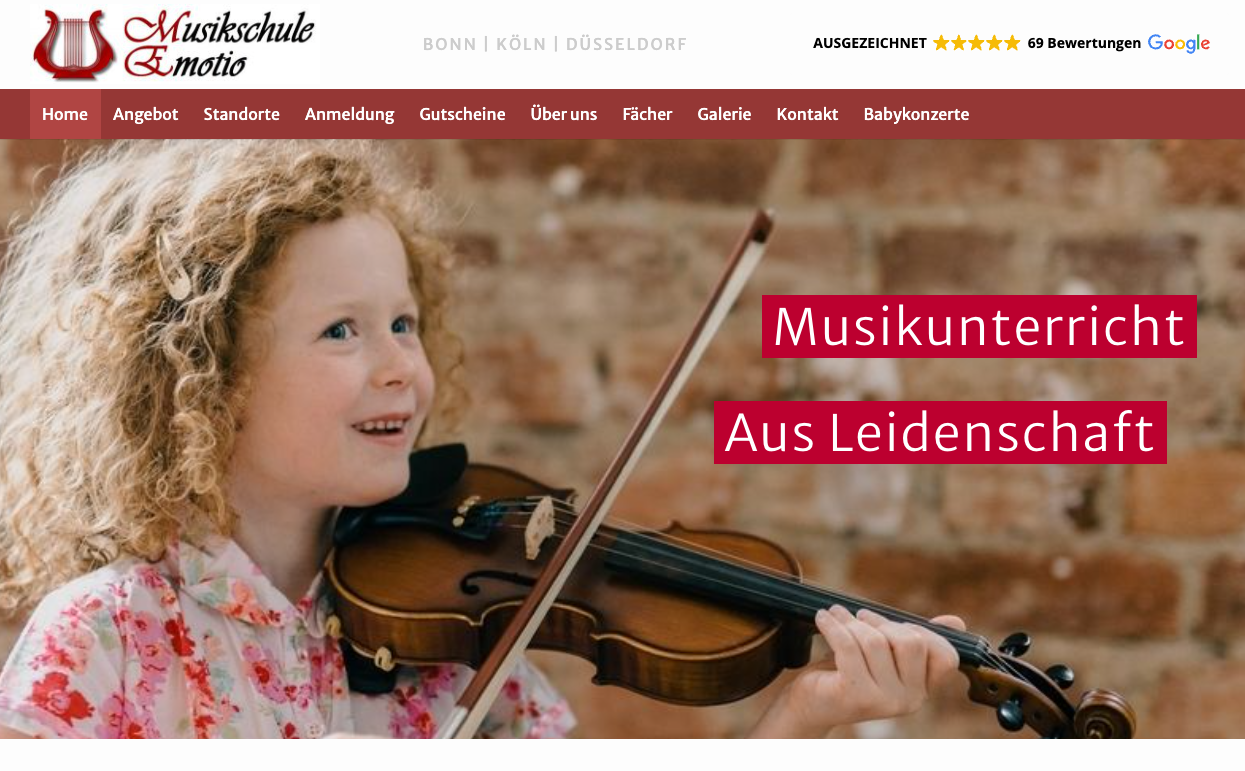
Task: Click the Musikunterricht headline banner
Action: point(979,326)
